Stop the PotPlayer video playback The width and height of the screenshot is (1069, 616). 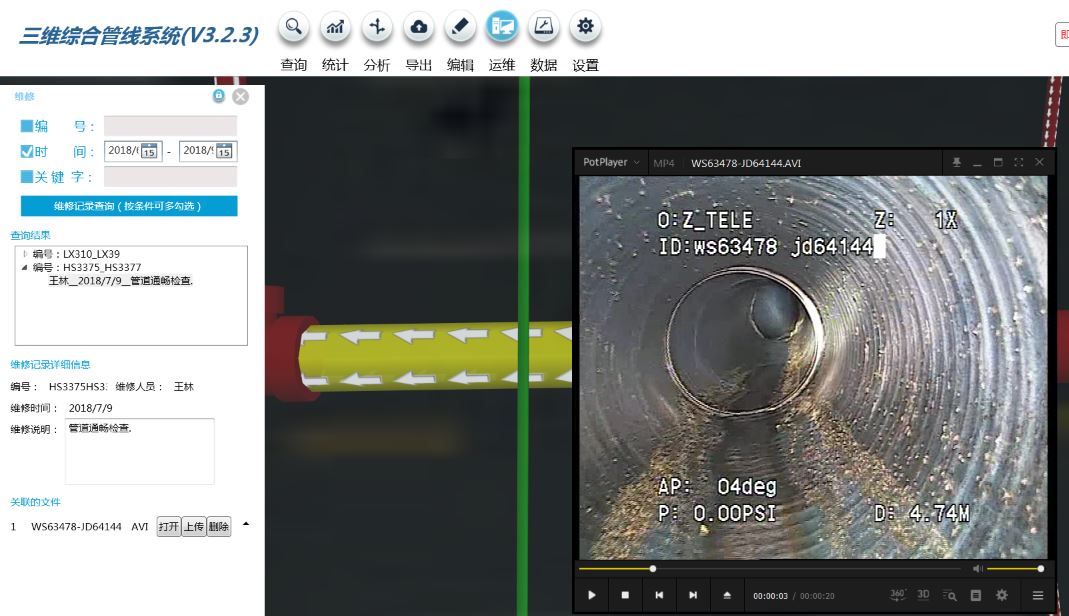pyautogui.click(x=625, y=595)
